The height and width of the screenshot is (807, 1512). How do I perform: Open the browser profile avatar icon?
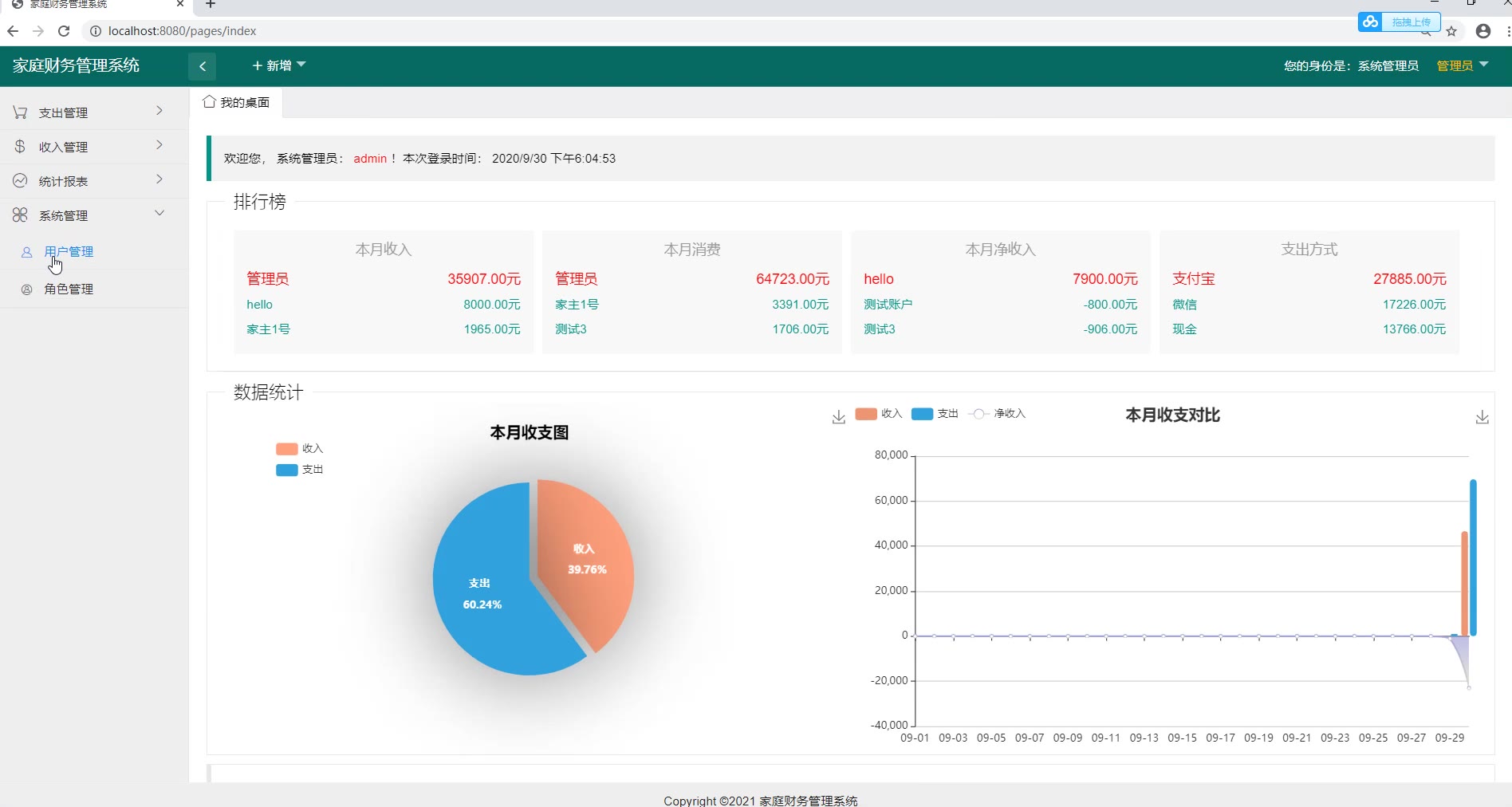point(1483,31)
